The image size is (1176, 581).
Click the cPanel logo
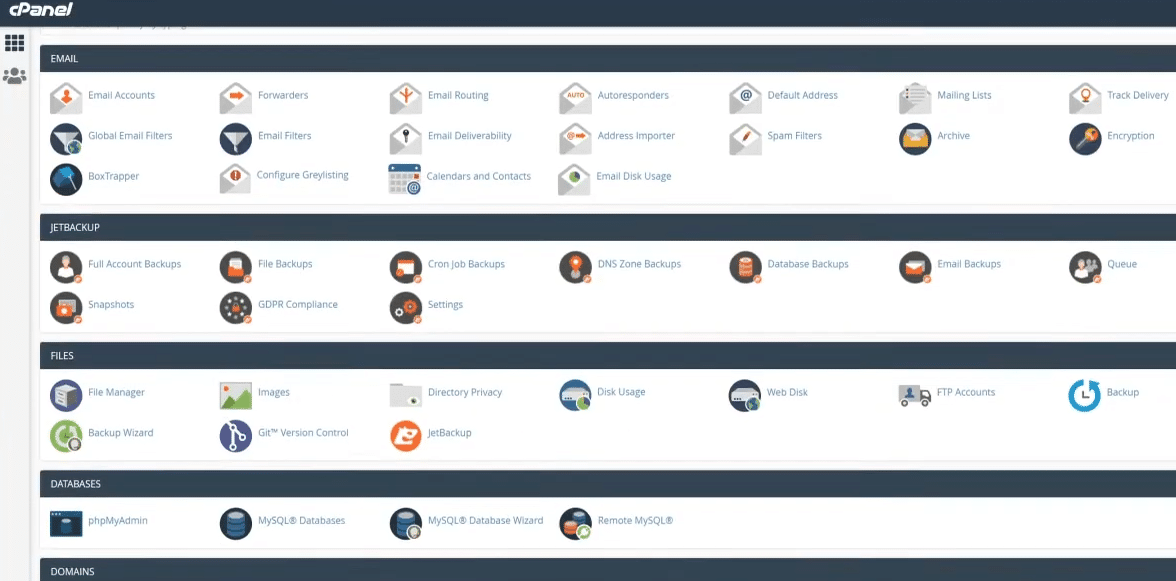(41, 10)
